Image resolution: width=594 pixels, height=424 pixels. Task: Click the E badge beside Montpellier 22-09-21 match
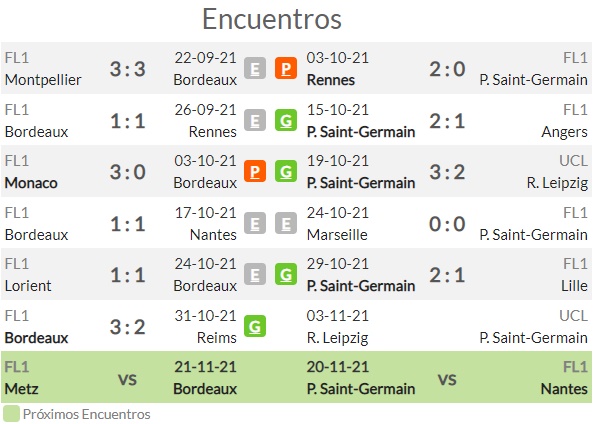(x=255, y=69)
